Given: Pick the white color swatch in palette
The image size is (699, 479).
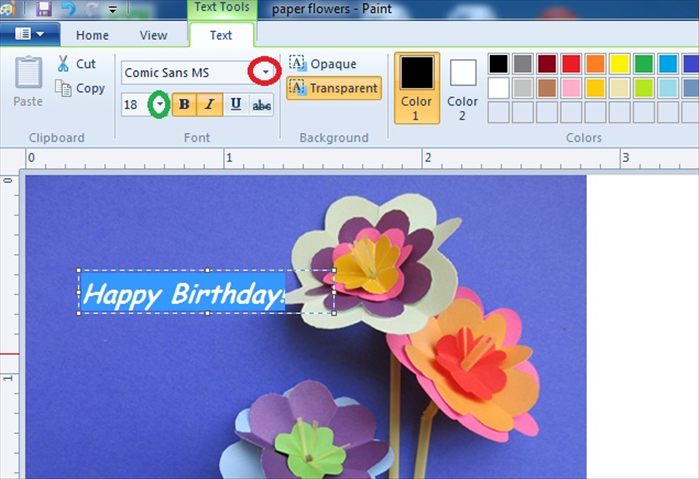Looking at the screenshot, I should coord(498,88).
